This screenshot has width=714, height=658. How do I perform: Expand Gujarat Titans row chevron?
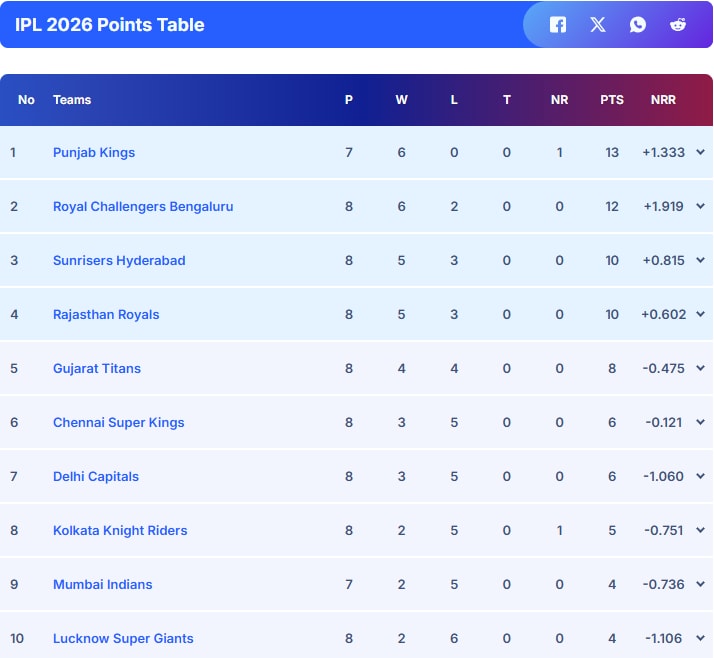pos(700,369)
